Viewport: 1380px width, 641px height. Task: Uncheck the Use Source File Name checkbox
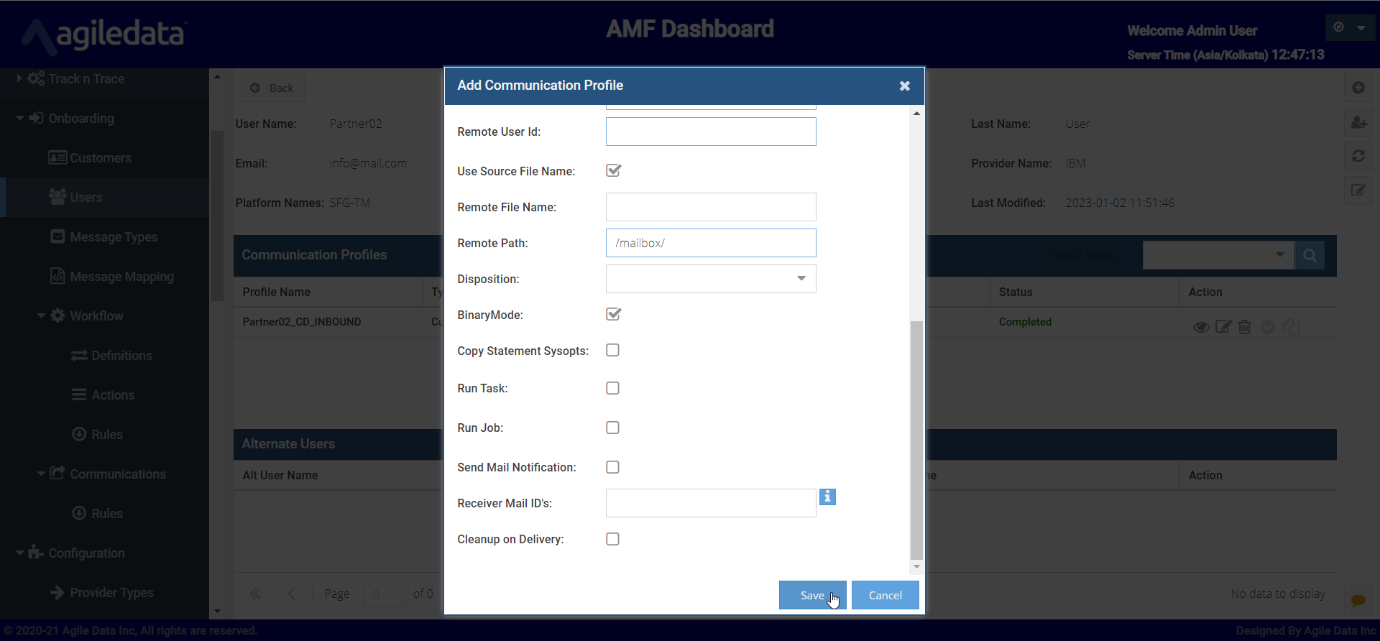coord(613,171)
